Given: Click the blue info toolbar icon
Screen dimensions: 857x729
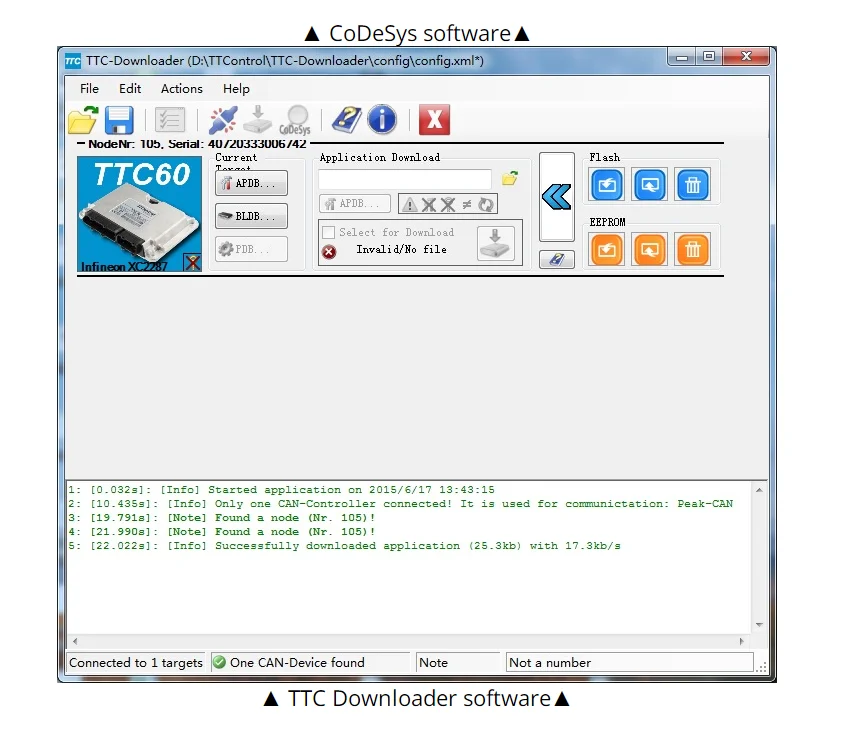Looking at the screenshot, I should pos(382,120).
